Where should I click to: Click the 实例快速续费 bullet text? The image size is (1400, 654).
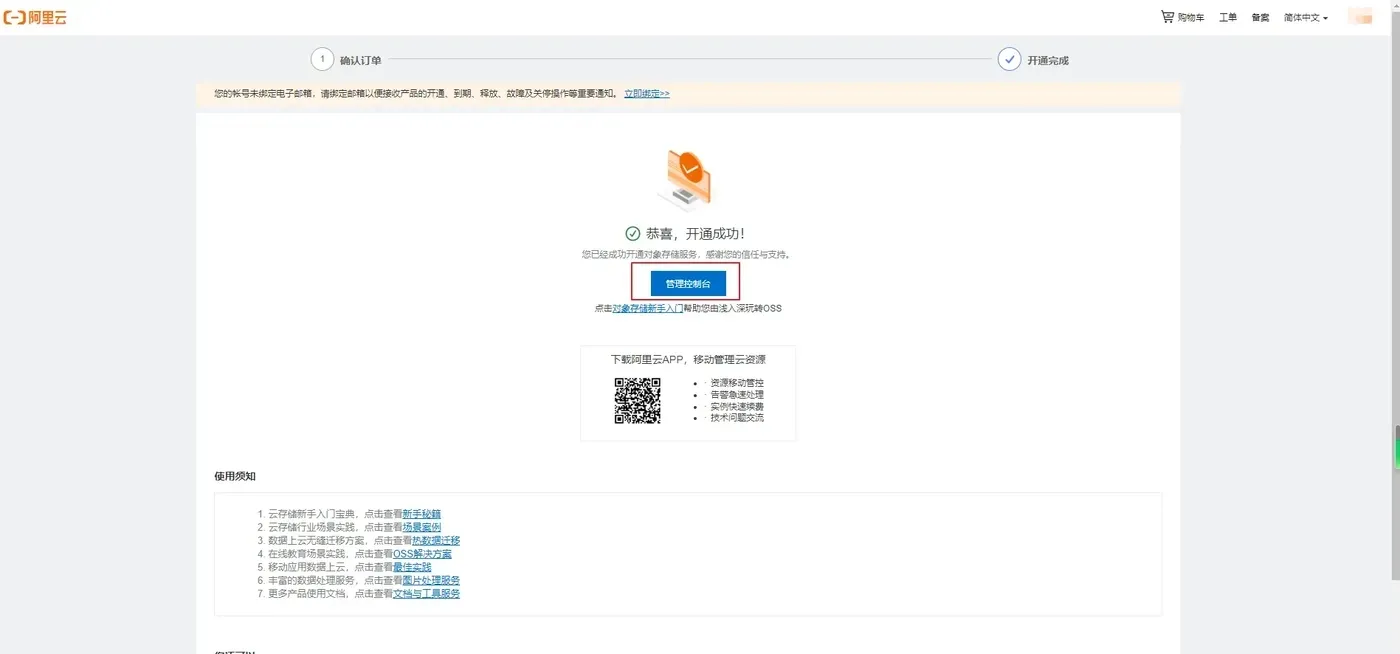[x=737, y=407]
